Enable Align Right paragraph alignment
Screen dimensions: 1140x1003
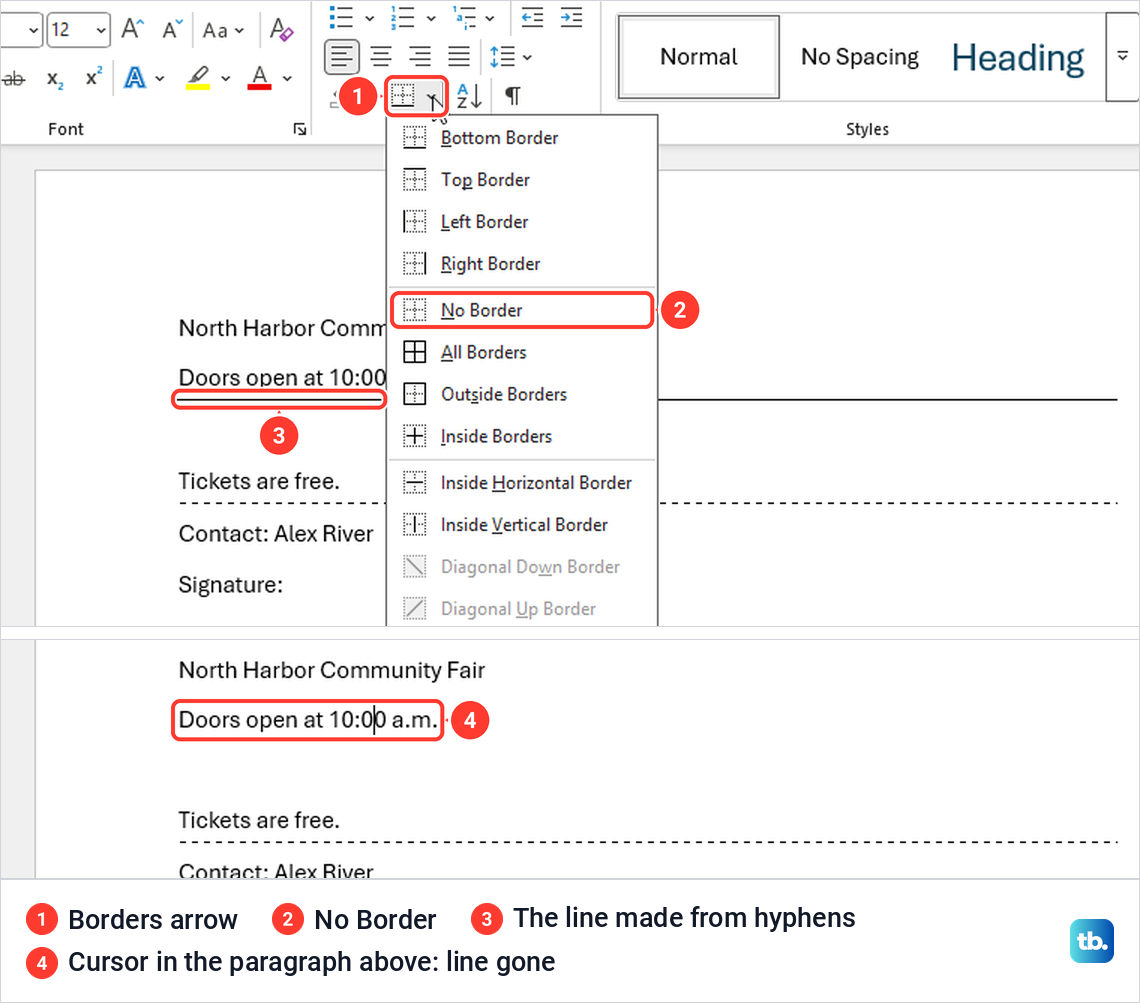tap(420, 56)
